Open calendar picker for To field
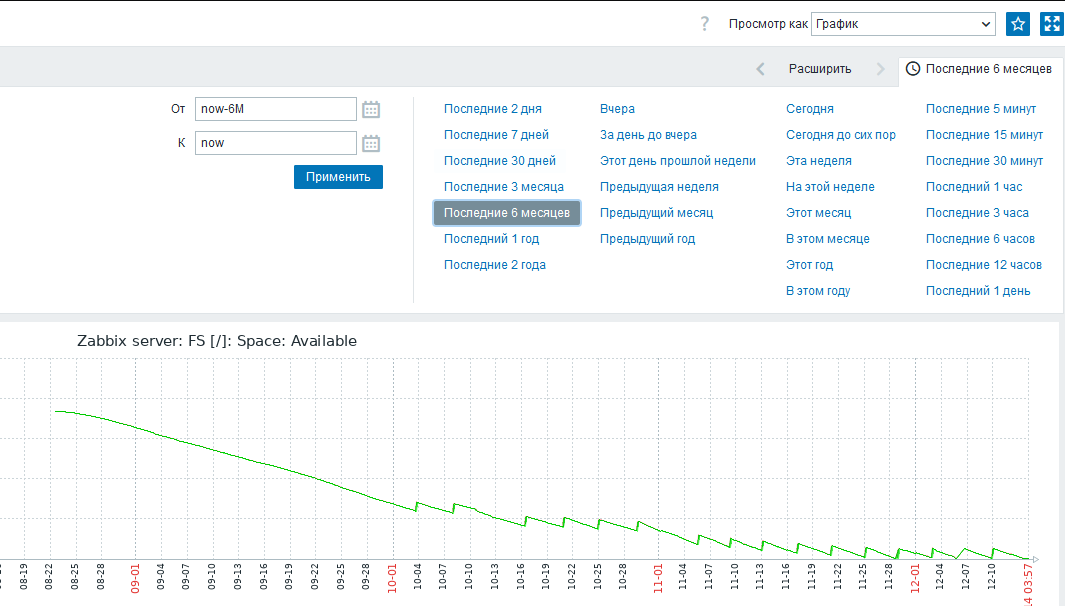The height and width of the screenshot is (606, 1065). click(371, 143)
